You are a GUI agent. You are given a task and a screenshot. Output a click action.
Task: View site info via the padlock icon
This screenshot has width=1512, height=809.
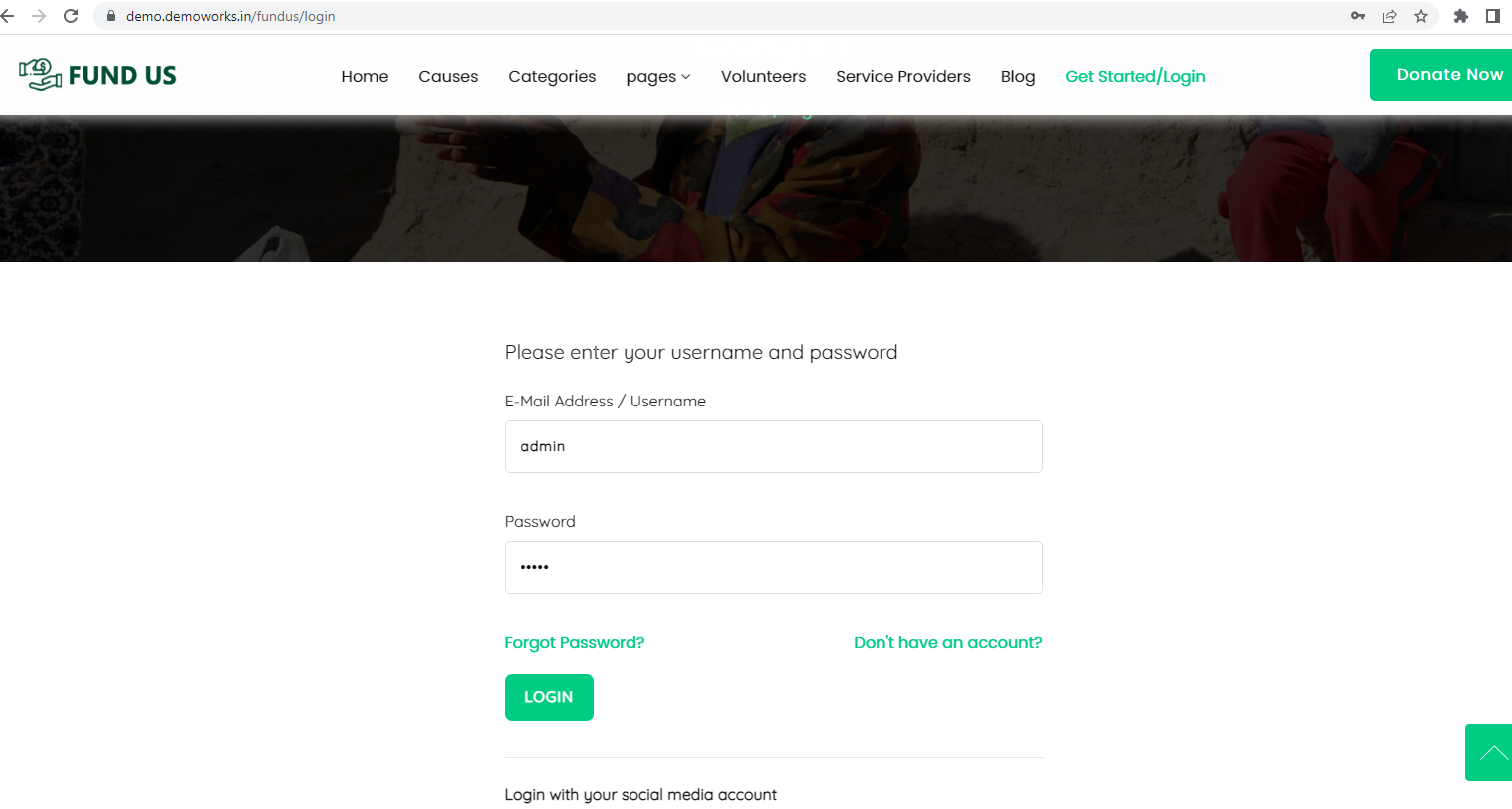pos(111,16)
